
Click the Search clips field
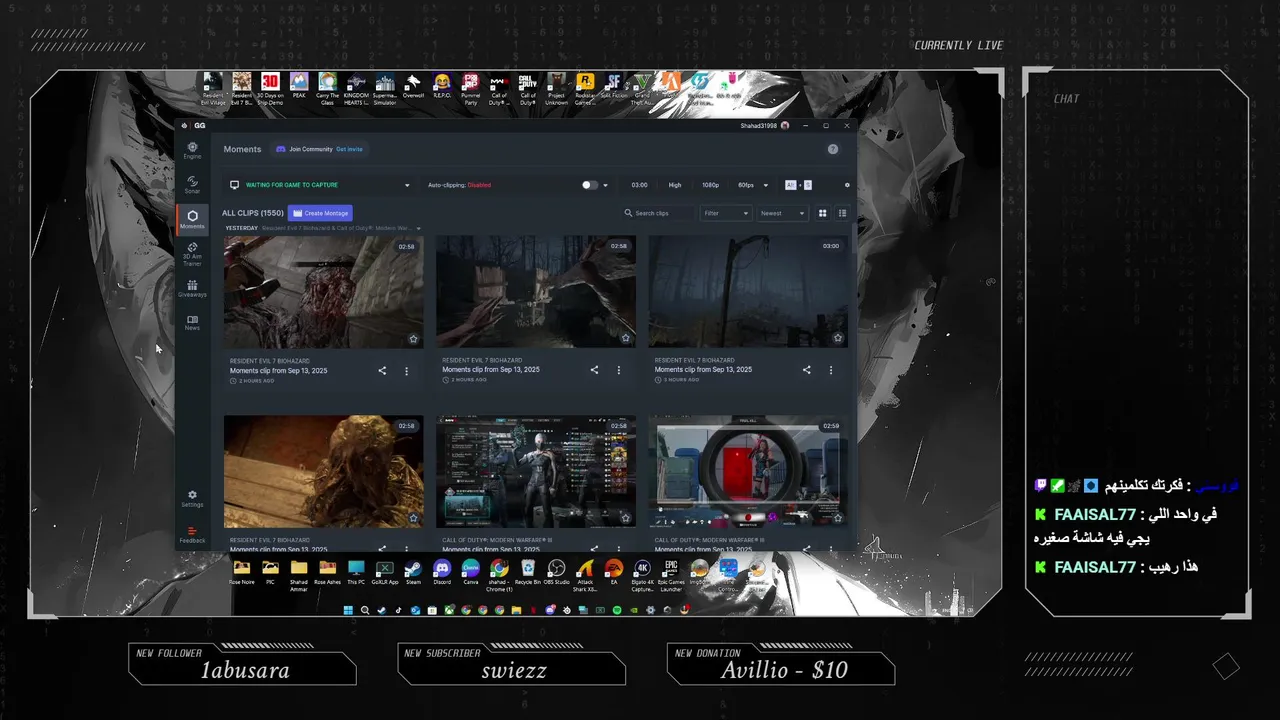658,213
